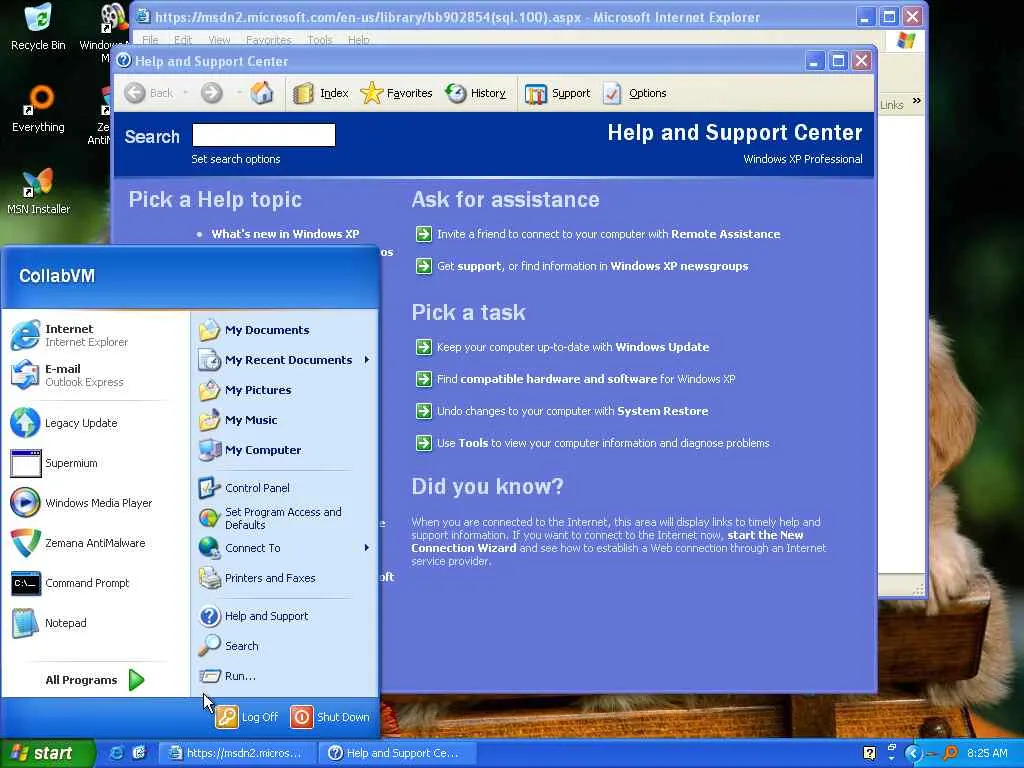Open the View menu in Internet Explorer
This screenshot has width=1024, height=768.
pyautogui.click(x=219, y=40)
